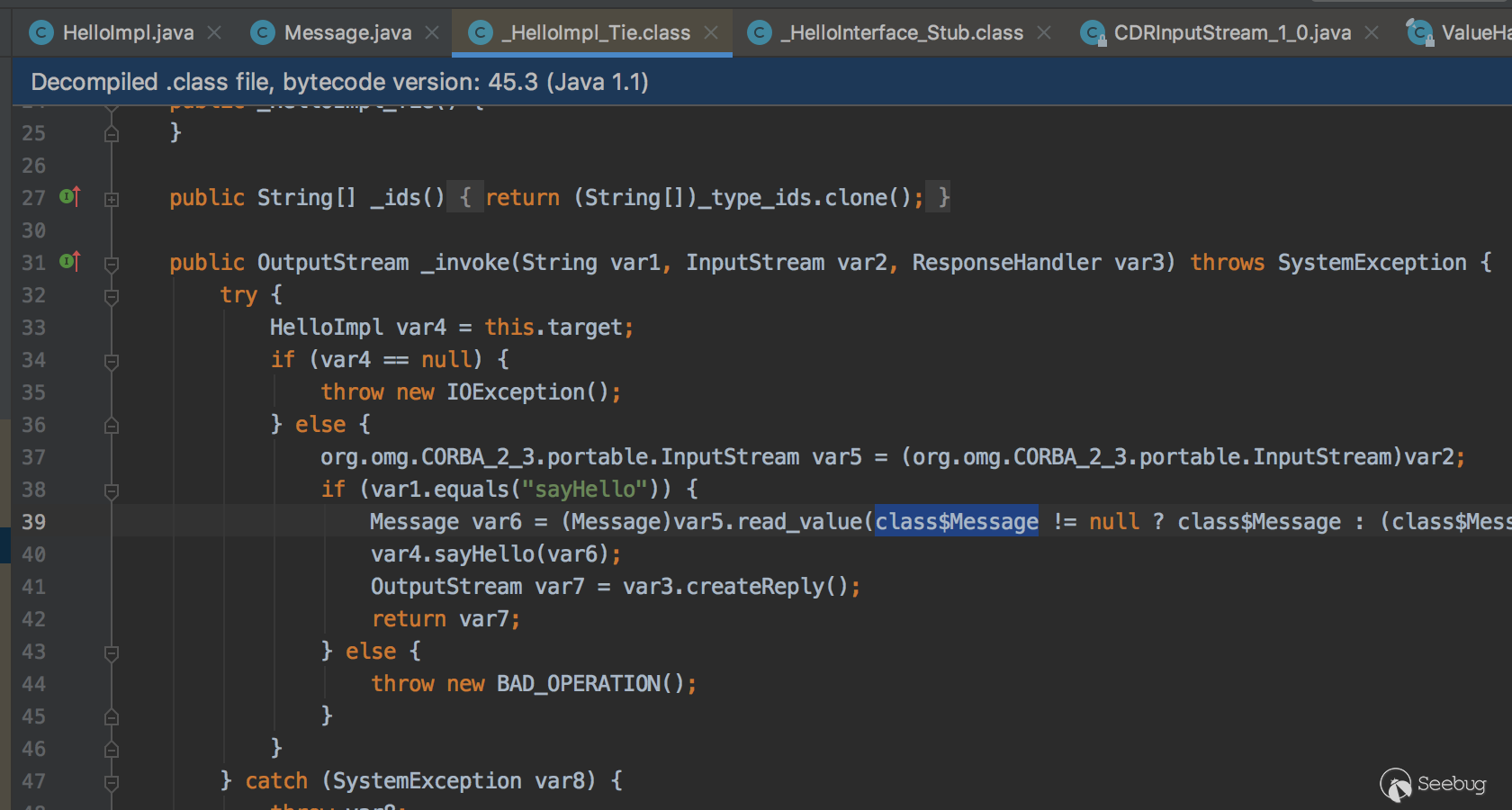This screenshot has height=810, width=1512.
Task: Click the folded closing brace of _ids()
Action: click(942, 197)
